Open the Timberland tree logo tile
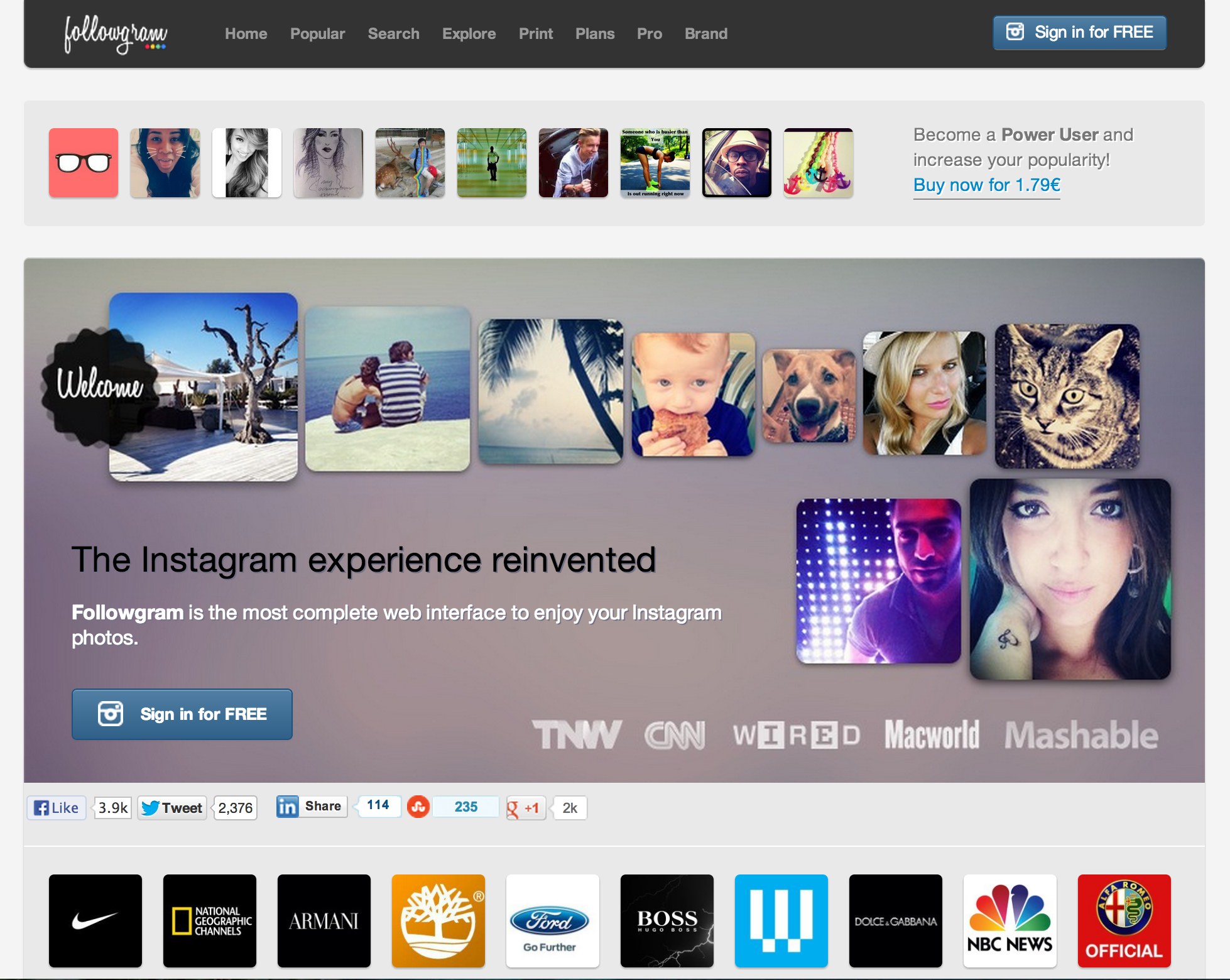This screenshot has width=1230, height=980. pyautogui.click(x=438, y=921)
